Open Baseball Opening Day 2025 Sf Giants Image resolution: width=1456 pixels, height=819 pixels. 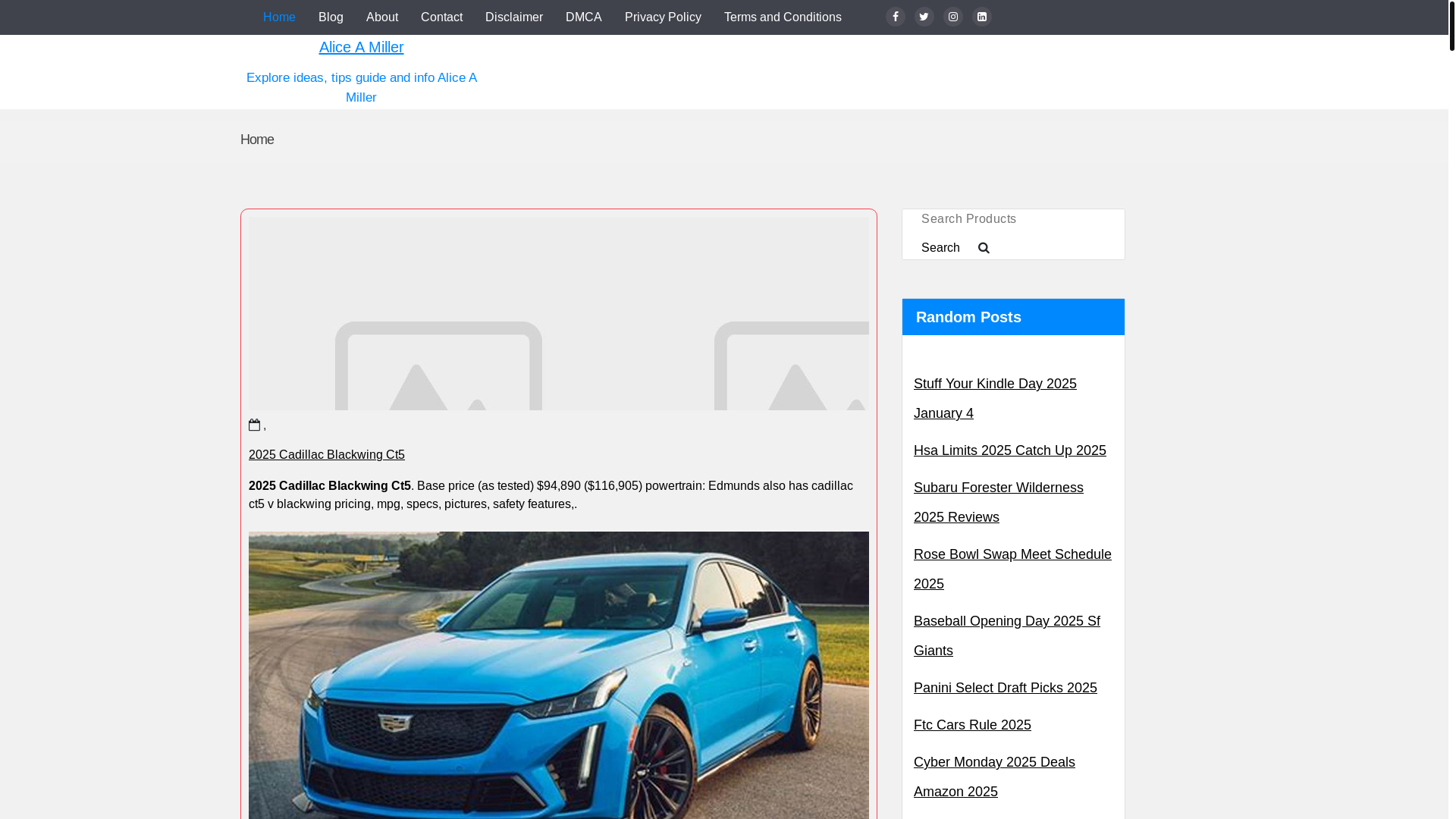(x=1007, y=635)
